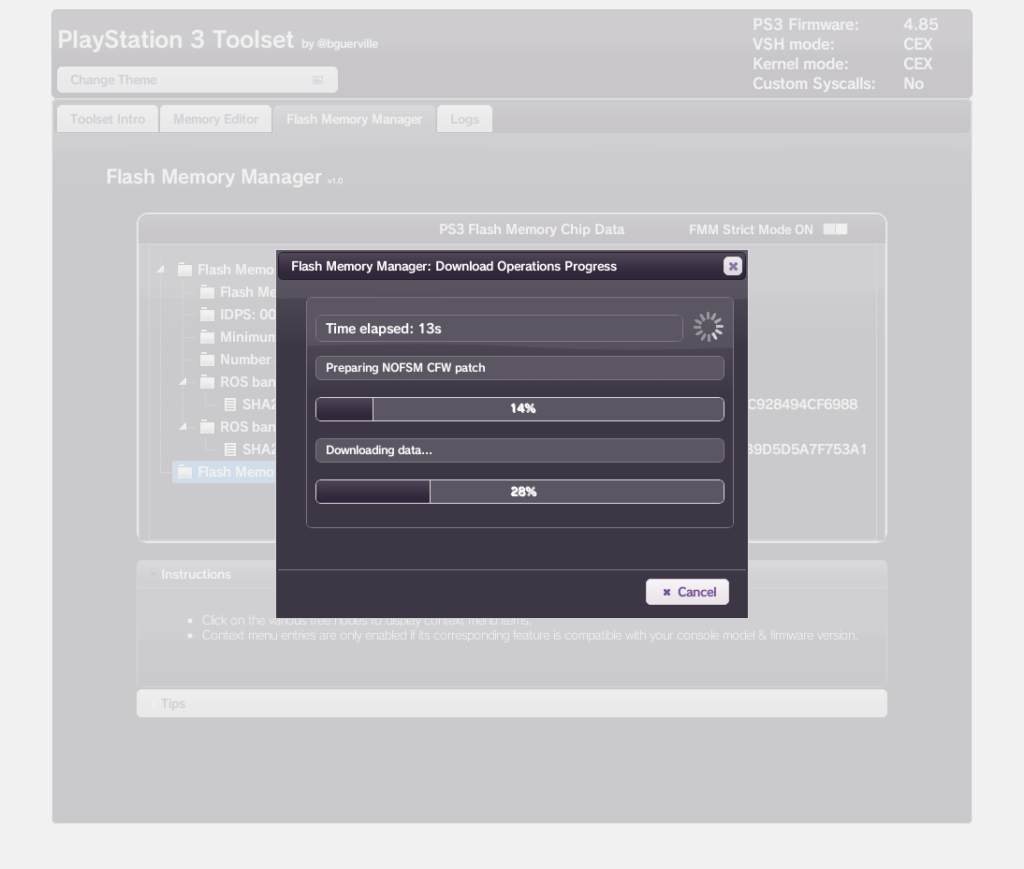The width and height of the screenshot is (1024, 869).
Task: Select the Flash Memory Manager tab
Action: [x=354, y=119]
